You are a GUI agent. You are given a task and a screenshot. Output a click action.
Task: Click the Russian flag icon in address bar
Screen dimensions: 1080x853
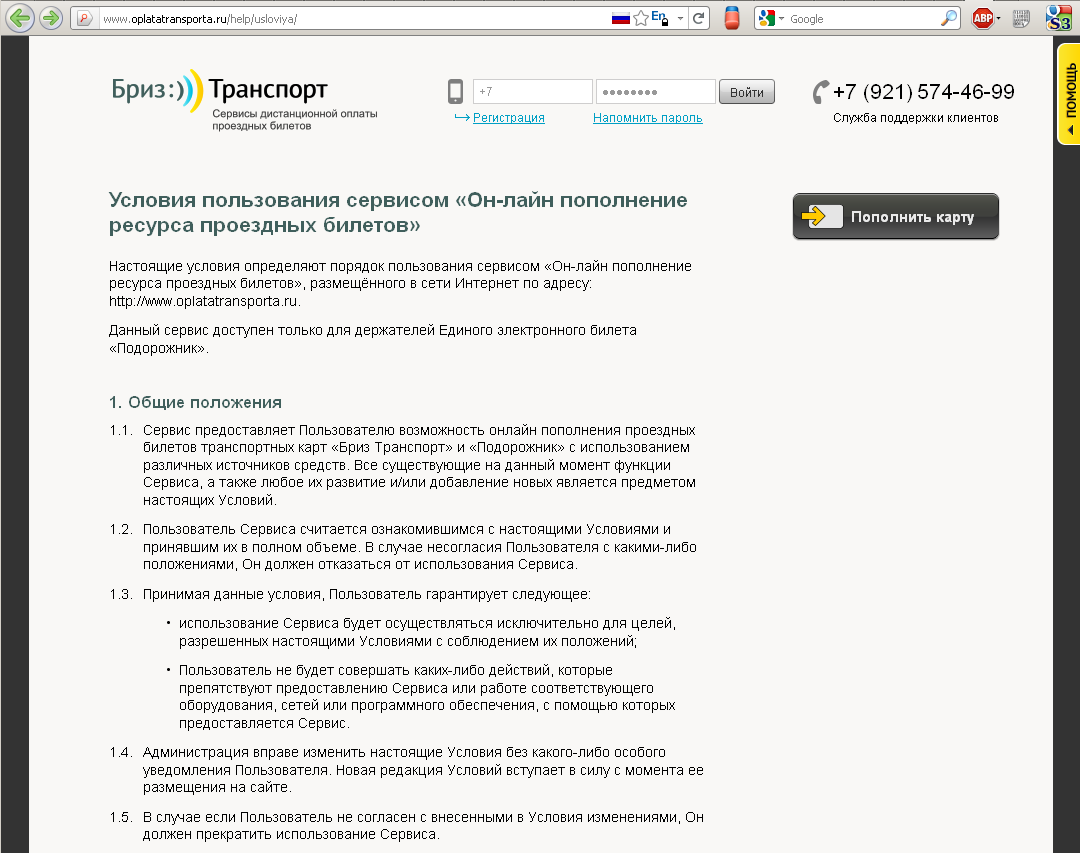point(620,18)
